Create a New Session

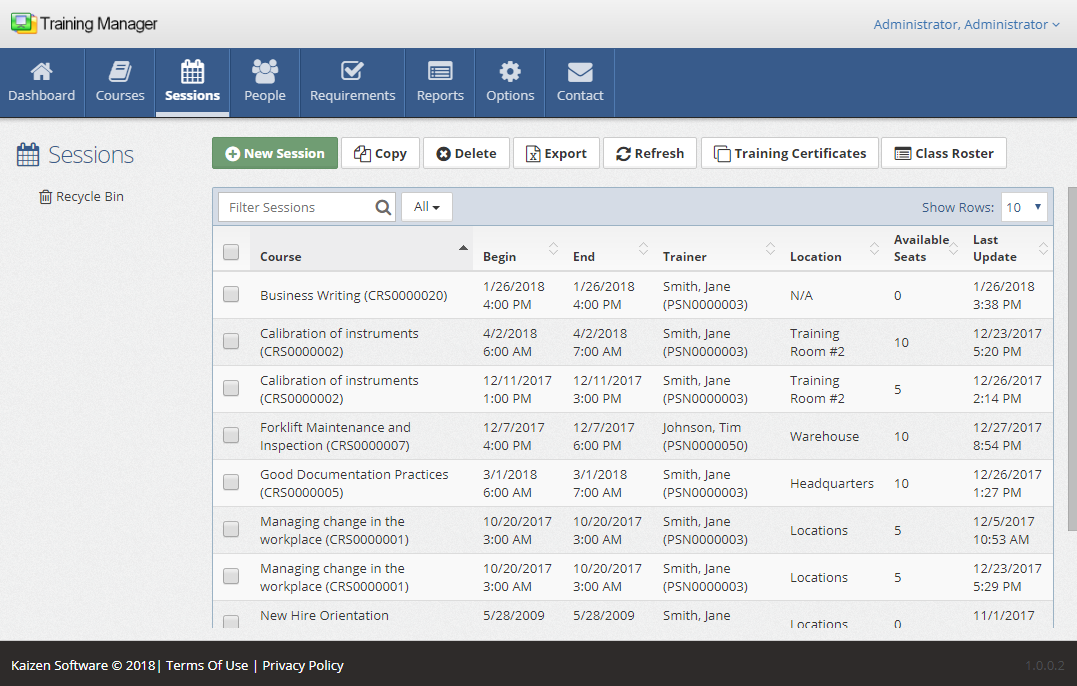point(275,153)
